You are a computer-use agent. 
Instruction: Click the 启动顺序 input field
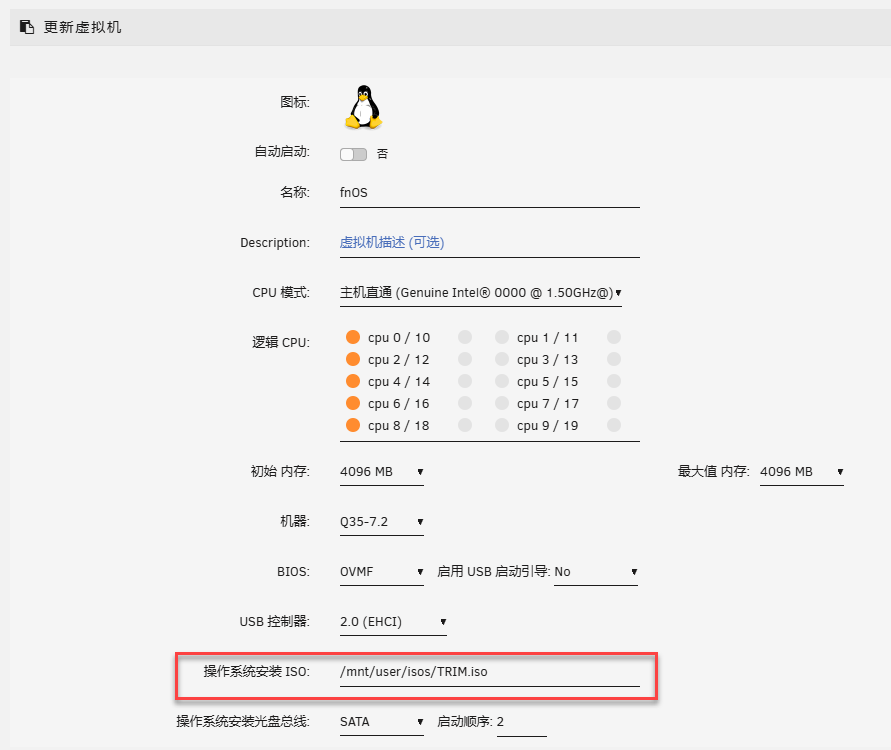point(522,722)
